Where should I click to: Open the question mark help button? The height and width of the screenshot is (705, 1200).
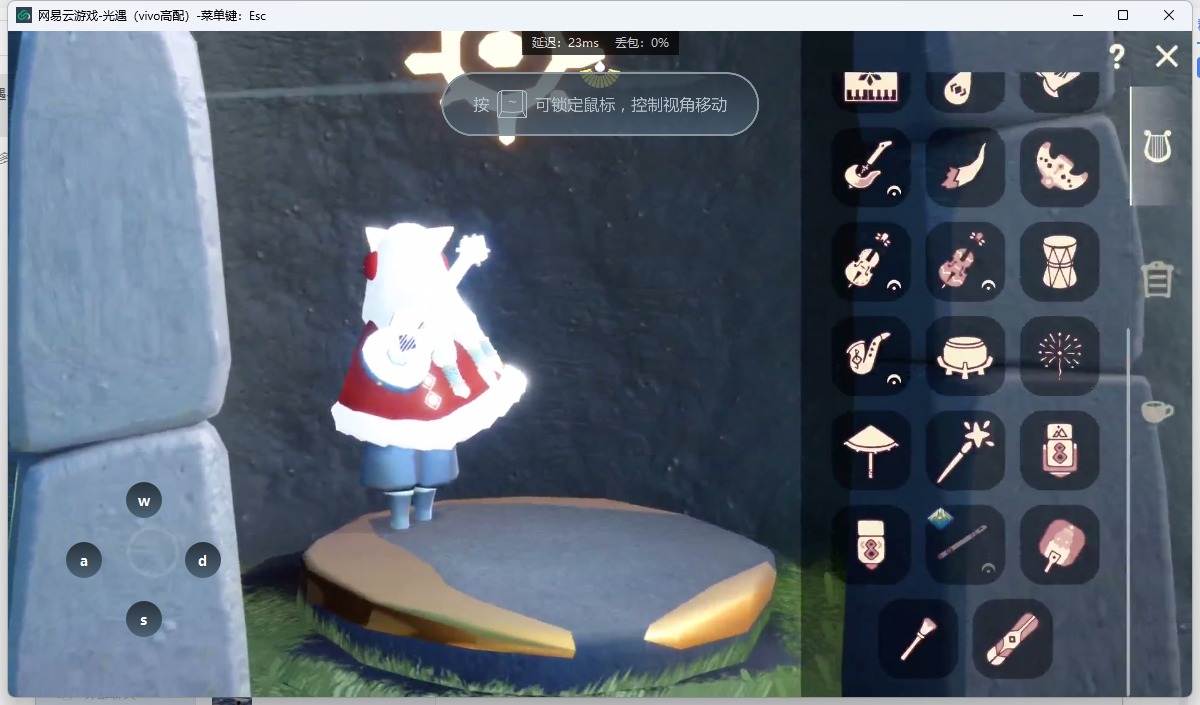(1117, 56)
